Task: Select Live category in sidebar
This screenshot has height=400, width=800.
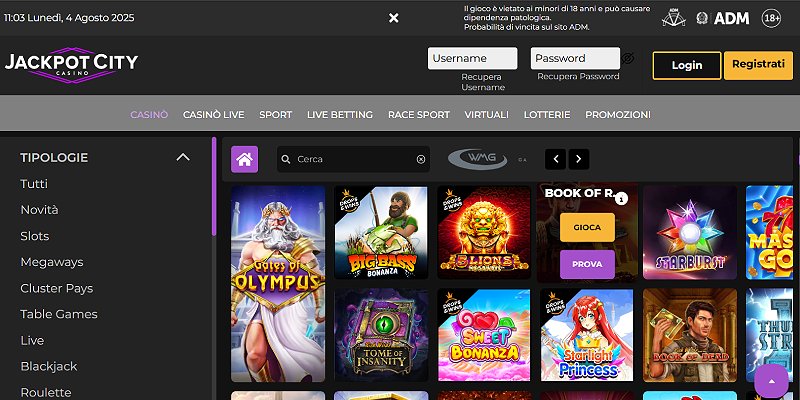Action: [x=32, y=340]
